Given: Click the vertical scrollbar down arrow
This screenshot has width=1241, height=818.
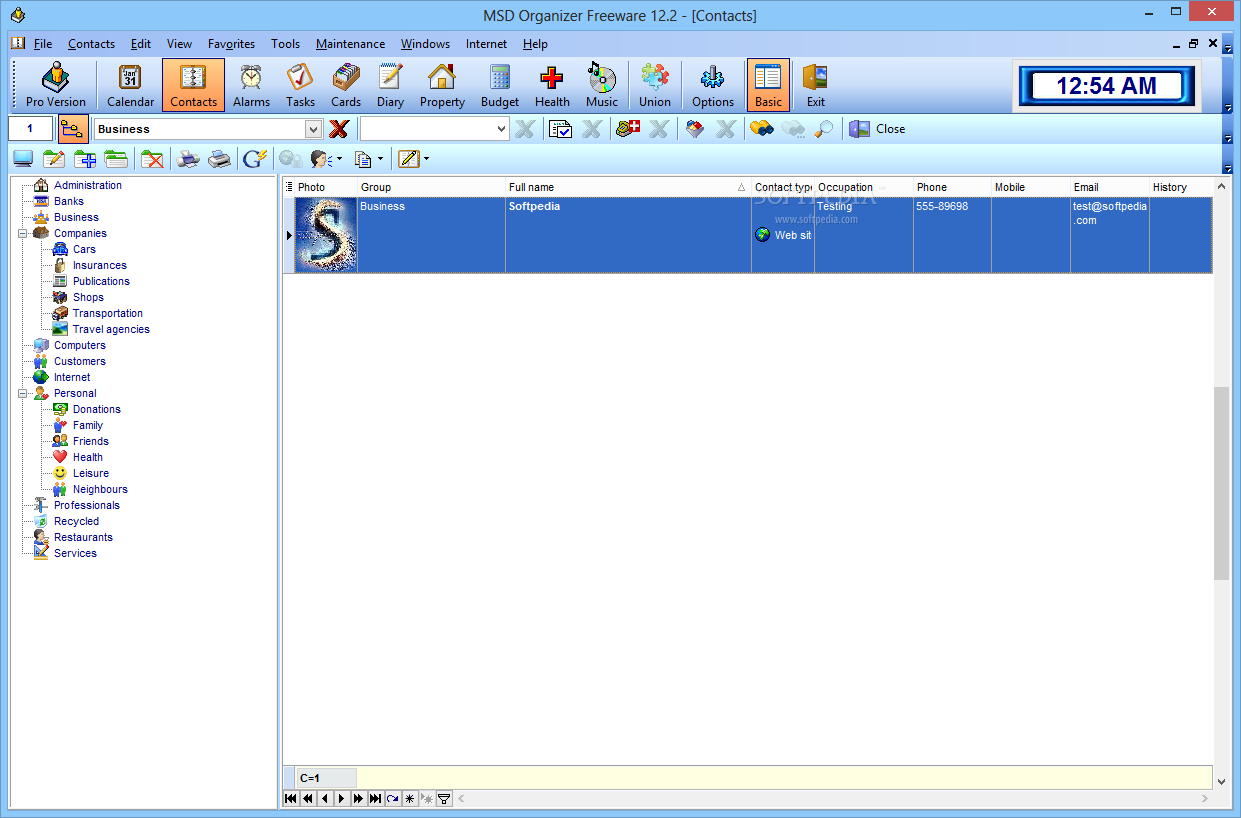Looking at the screenshot, I should point(1221,781).
